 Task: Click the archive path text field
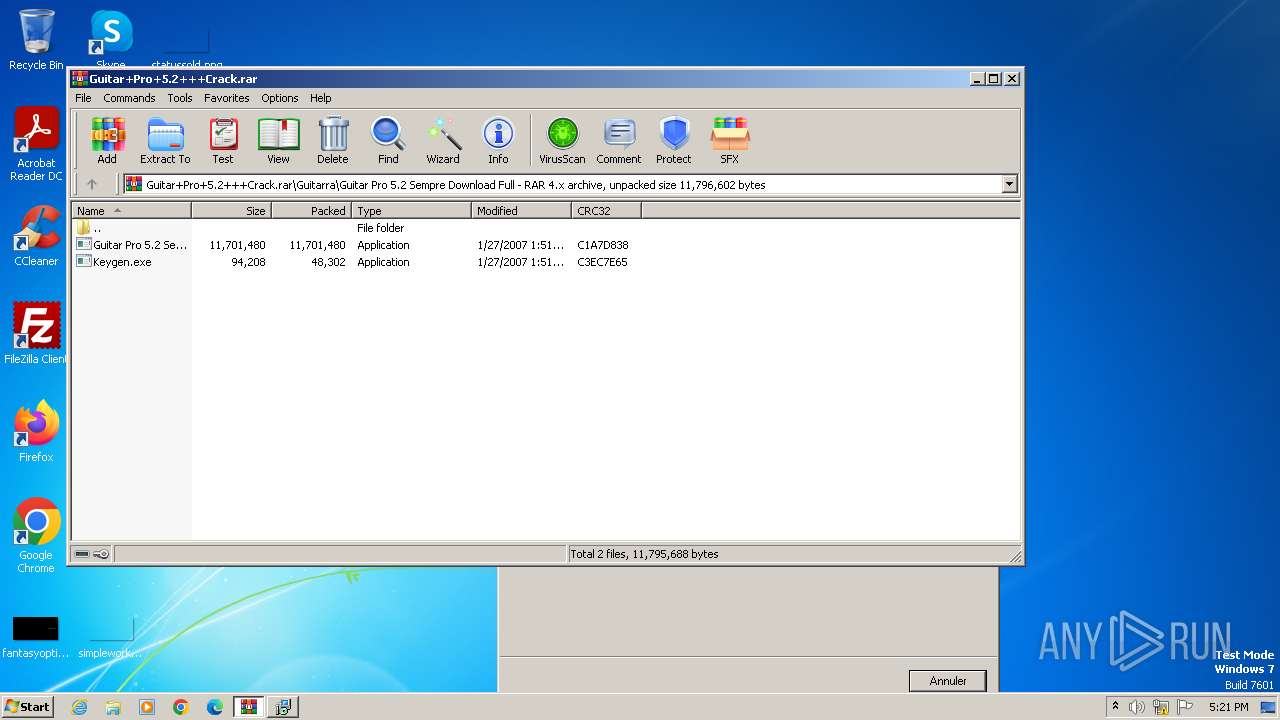point(563,184)
